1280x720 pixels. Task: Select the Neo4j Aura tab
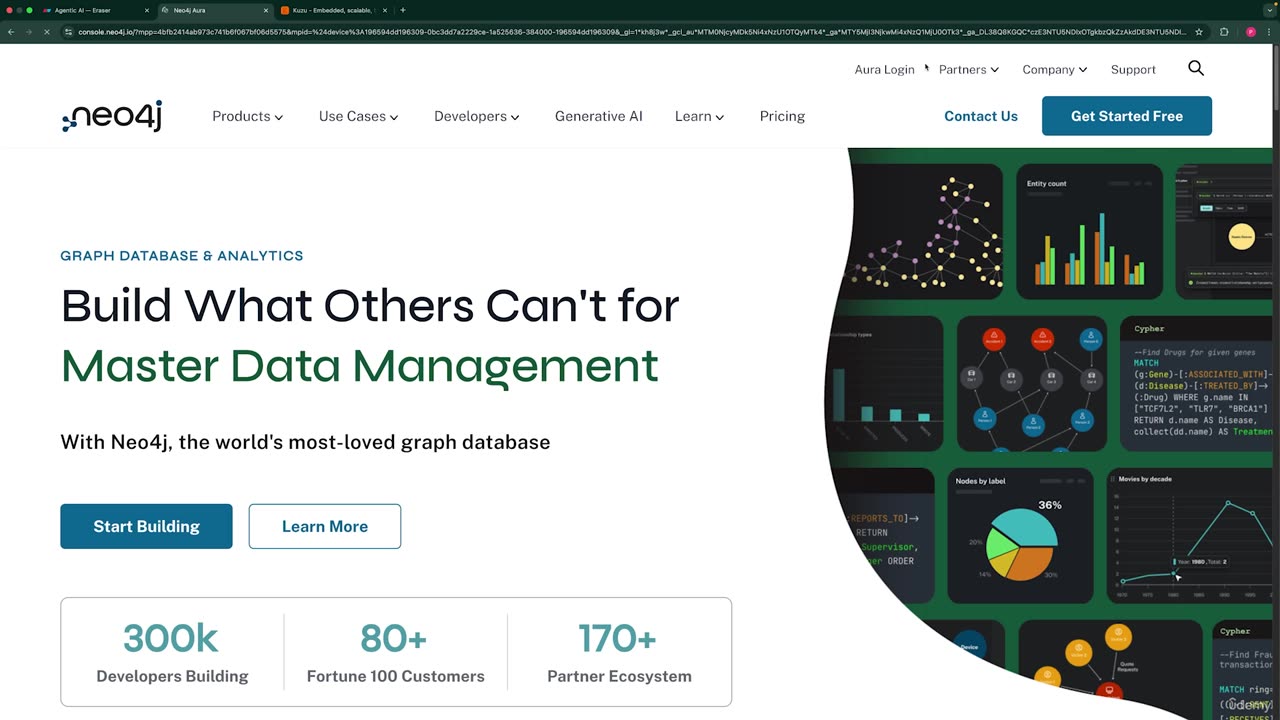pos(214,10)
